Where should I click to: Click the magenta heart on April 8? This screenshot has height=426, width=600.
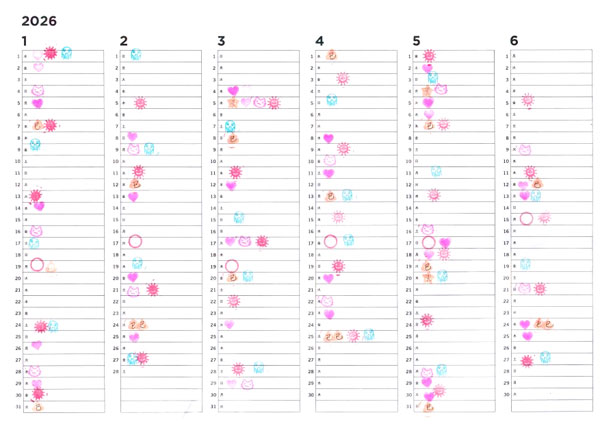point(328,138)
